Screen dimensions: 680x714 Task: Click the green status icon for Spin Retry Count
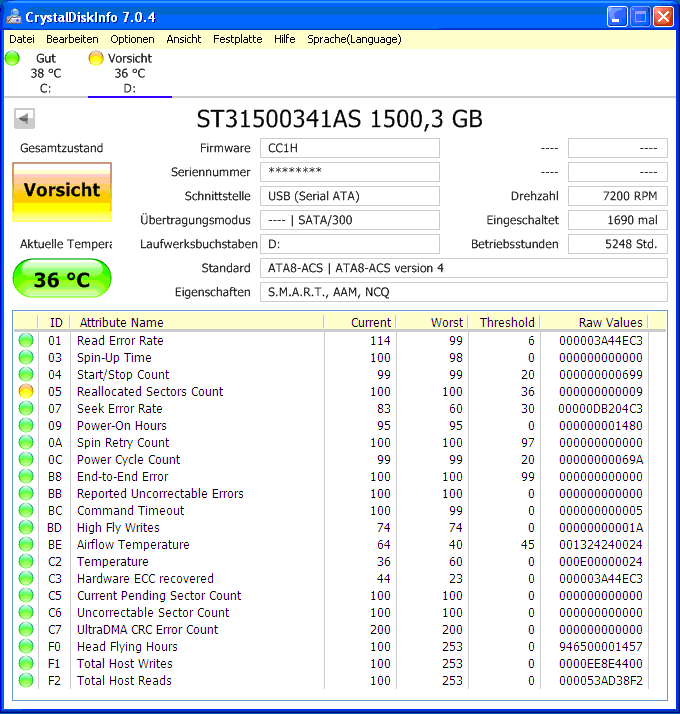click(x=26, y=442)
